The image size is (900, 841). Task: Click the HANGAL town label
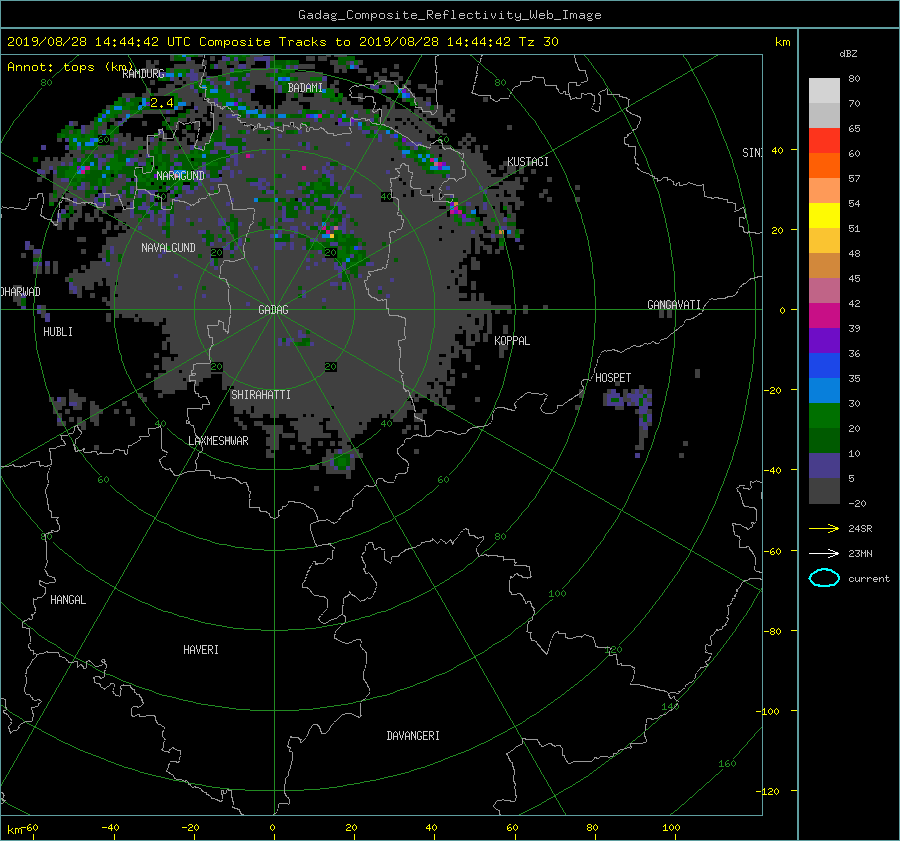coord(68,600)
